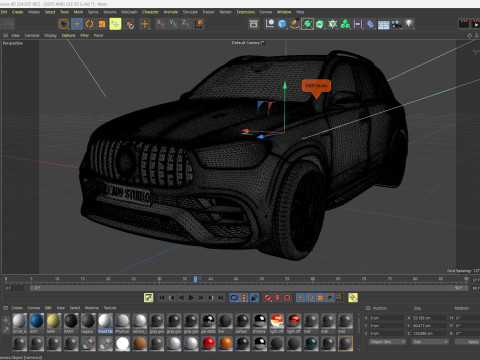This screenshot has height=360, width=480.
Task: Click the Y size input field
Action: click(x=429, y=326)
